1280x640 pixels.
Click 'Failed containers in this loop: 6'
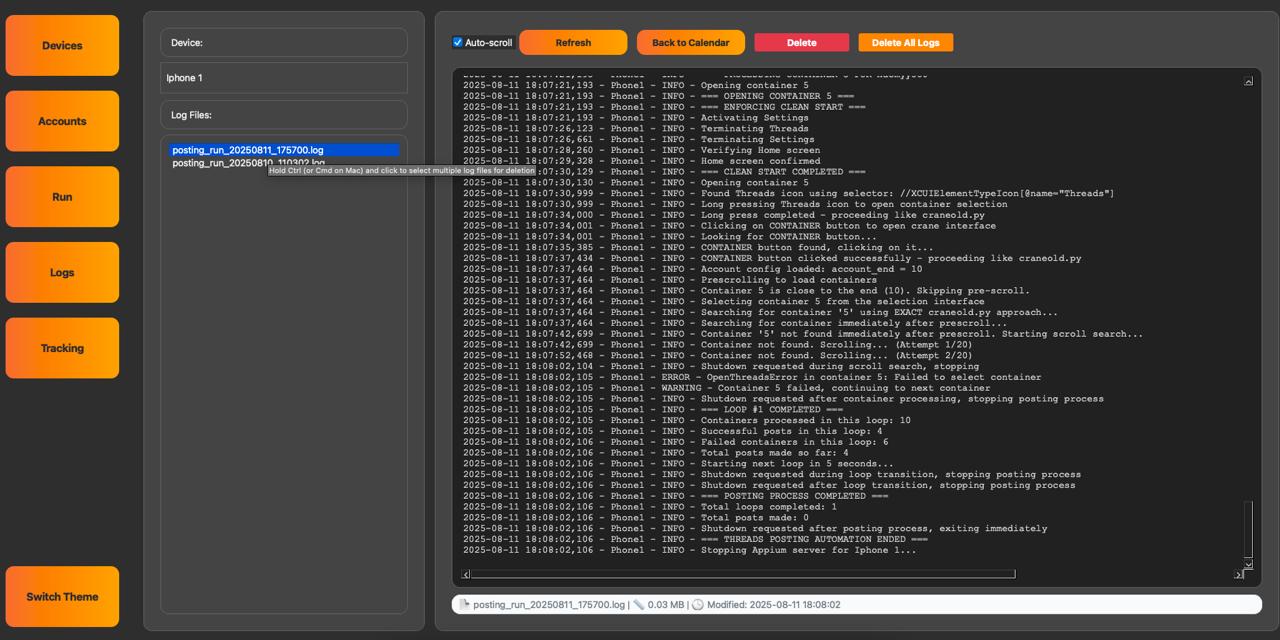tap(676, 442)
